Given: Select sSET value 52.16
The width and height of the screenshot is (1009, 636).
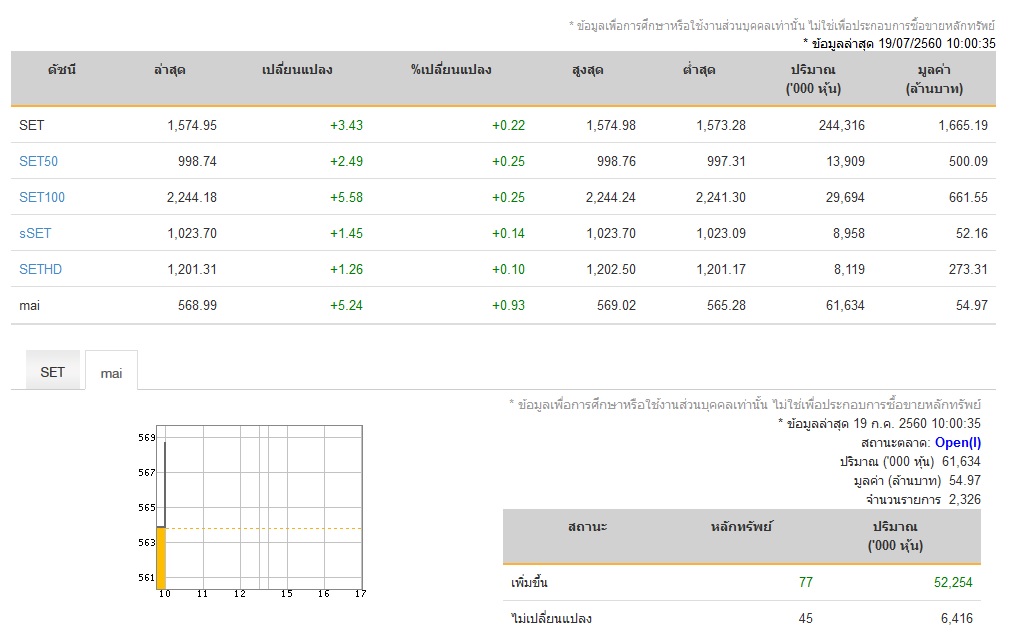Looking at the screenshot, I should pyautogui.click(x=972, y=233).
